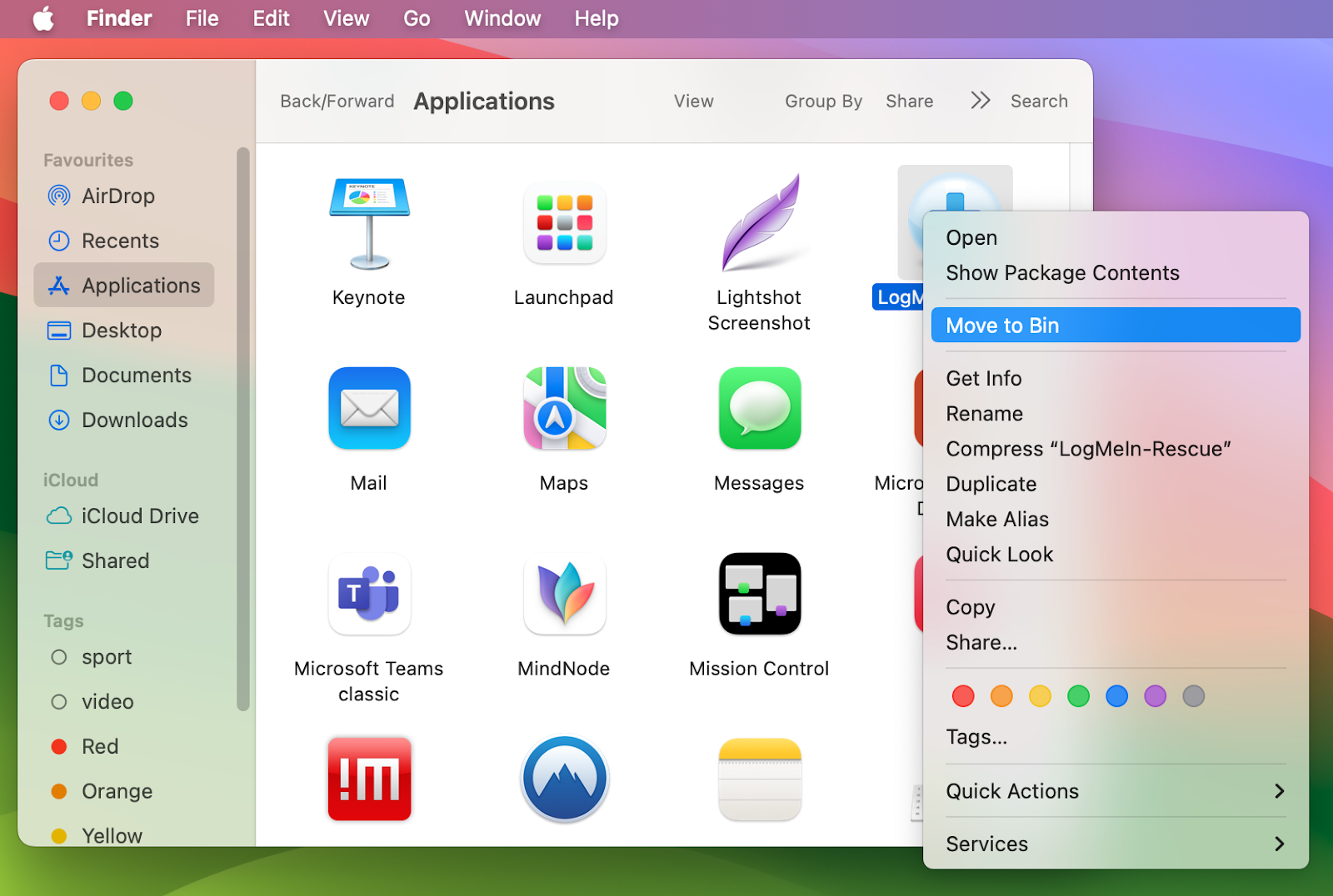This screenshot has width=1333, height=896.
Task: Choose Move to Bin
Action: coord(1116,325)
